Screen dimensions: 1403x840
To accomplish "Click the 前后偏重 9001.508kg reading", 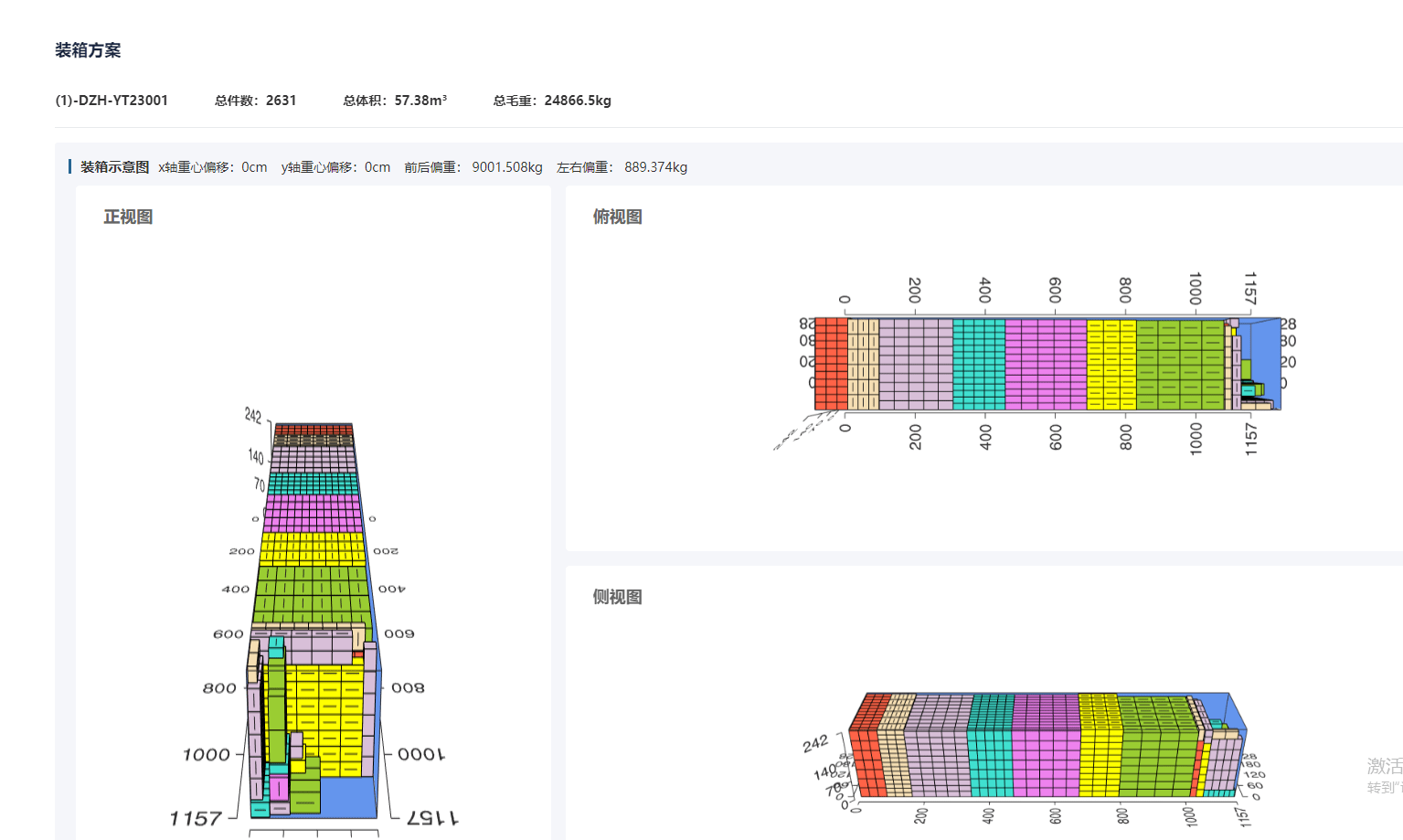I will pos(473,167).
